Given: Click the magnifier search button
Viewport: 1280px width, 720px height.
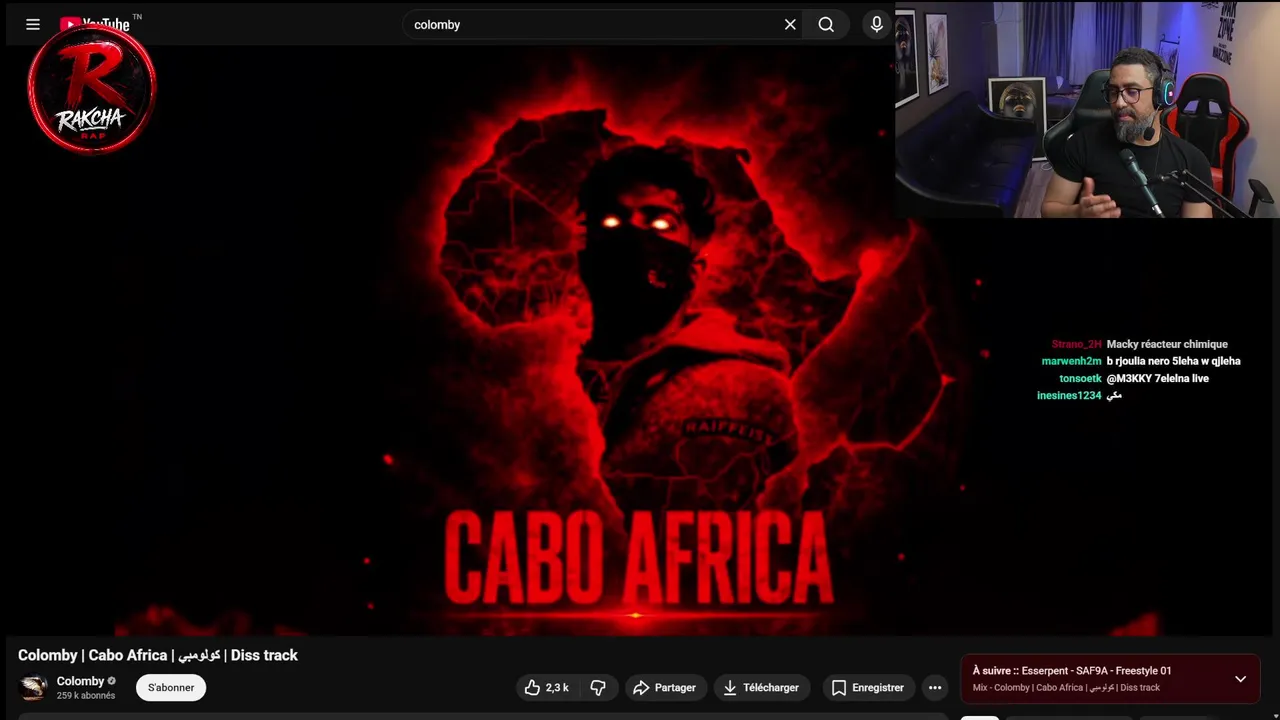Looking at the screenshot, I should coord(826,25).
